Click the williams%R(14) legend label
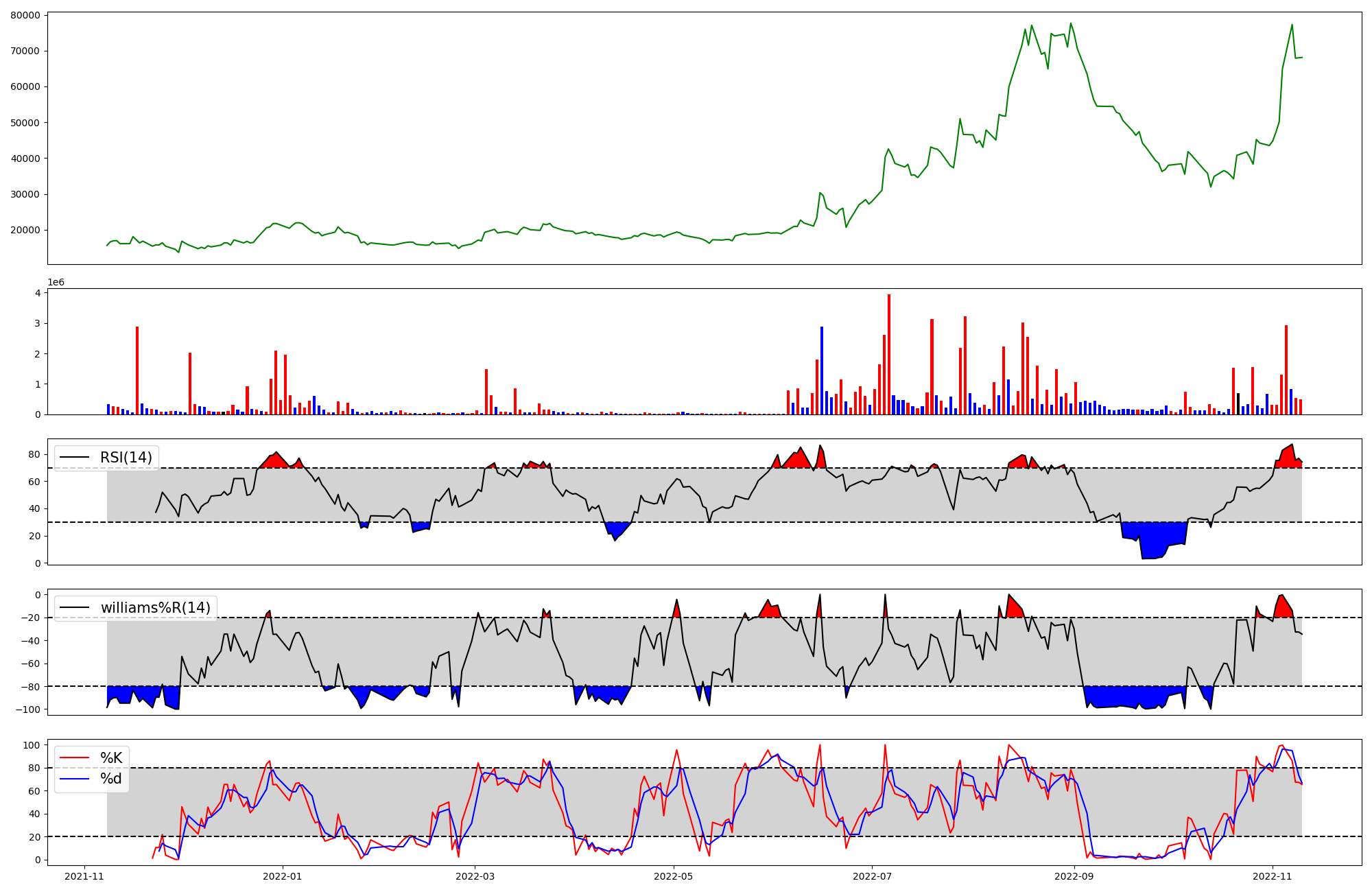The image size is (1372, 892). (155, 607)
